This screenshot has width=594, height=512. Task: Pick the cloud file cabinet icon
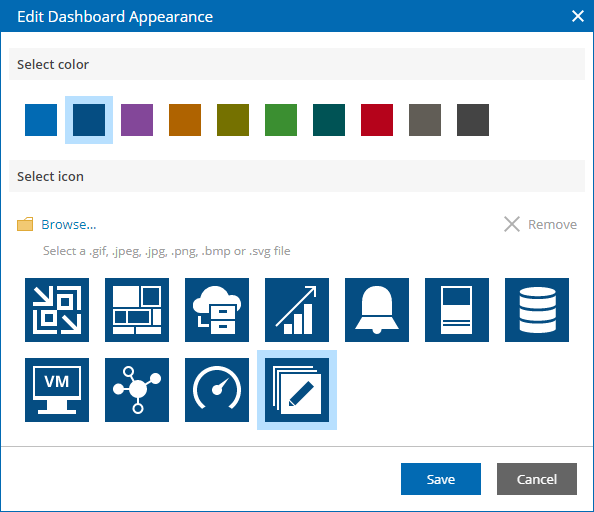pyautogui.click(x=217, y=310)
